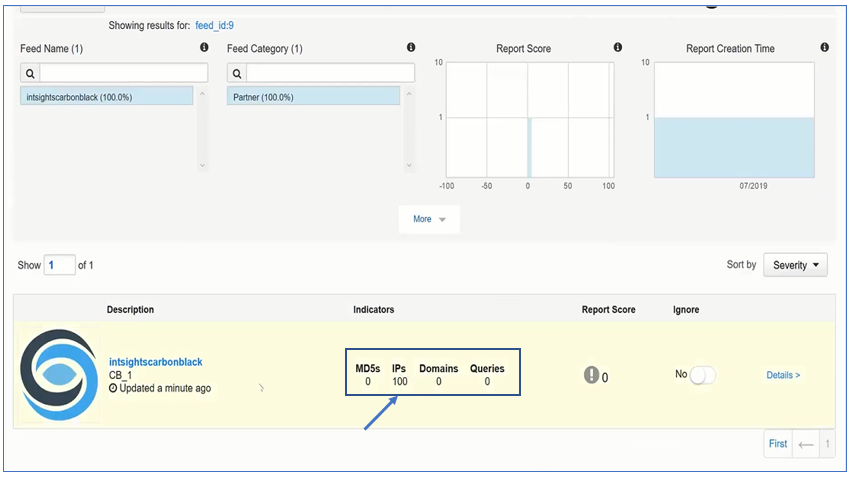
Task: Click the Feed Name search magnifier icon
Action: [x=30, y=73]
